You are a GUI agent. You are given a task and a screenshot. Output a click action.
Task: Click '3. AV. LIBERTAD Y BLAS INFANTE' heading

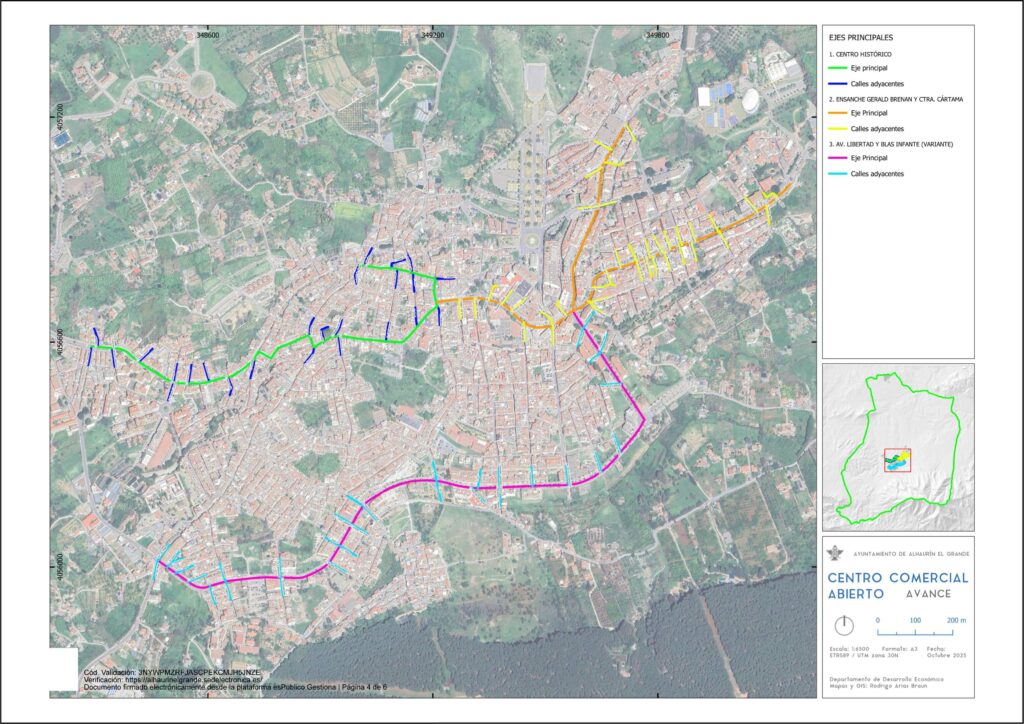coord(891,144)
